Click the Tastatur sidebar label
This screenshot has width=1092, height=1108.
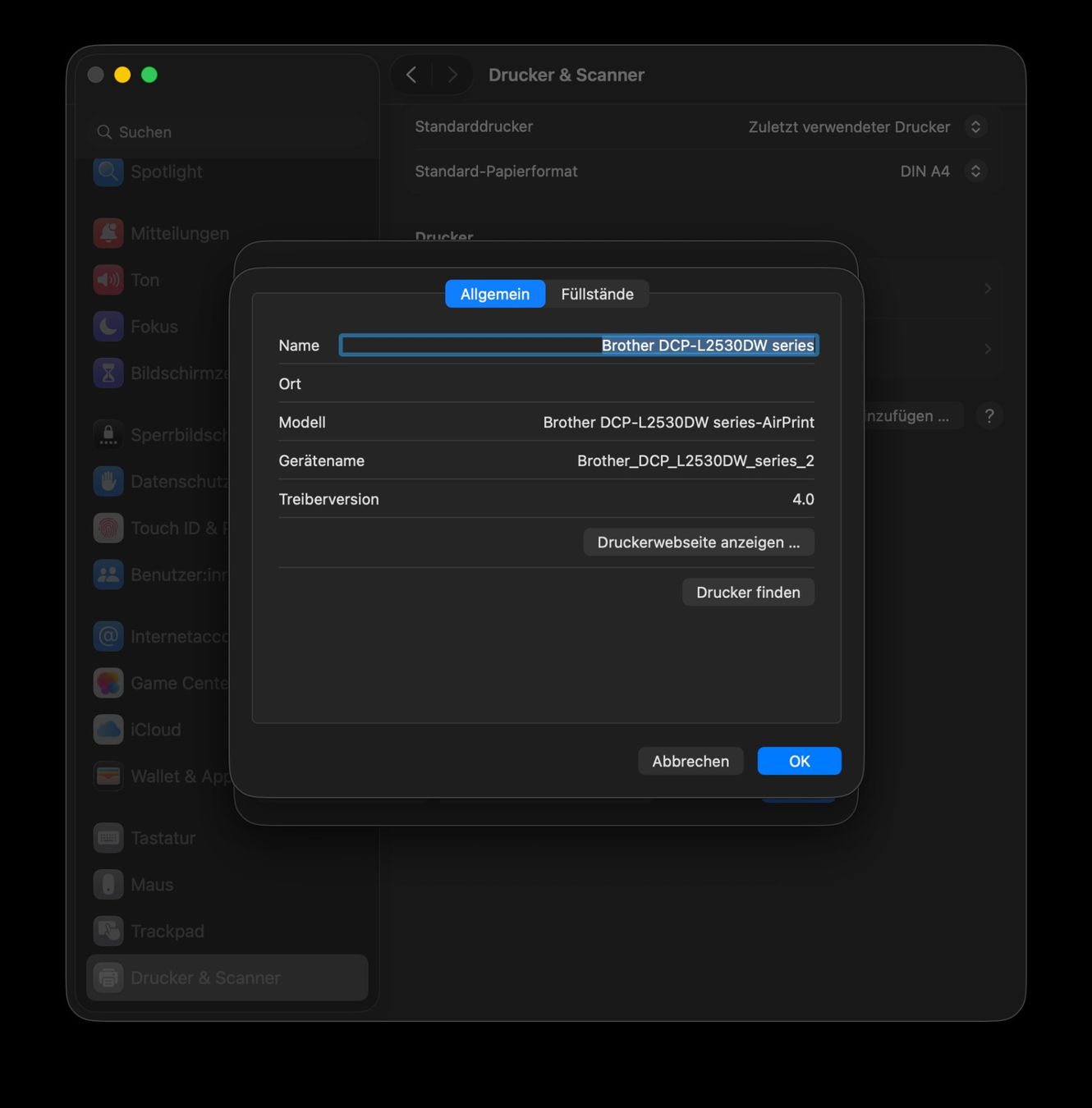(x=163, y=838)
